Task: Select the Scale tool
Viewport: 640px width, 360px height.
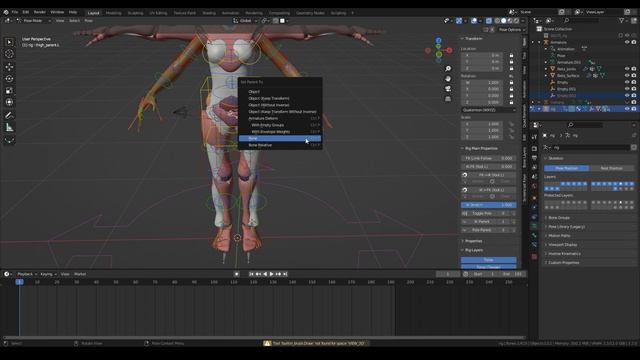Action: pos(9,91)
